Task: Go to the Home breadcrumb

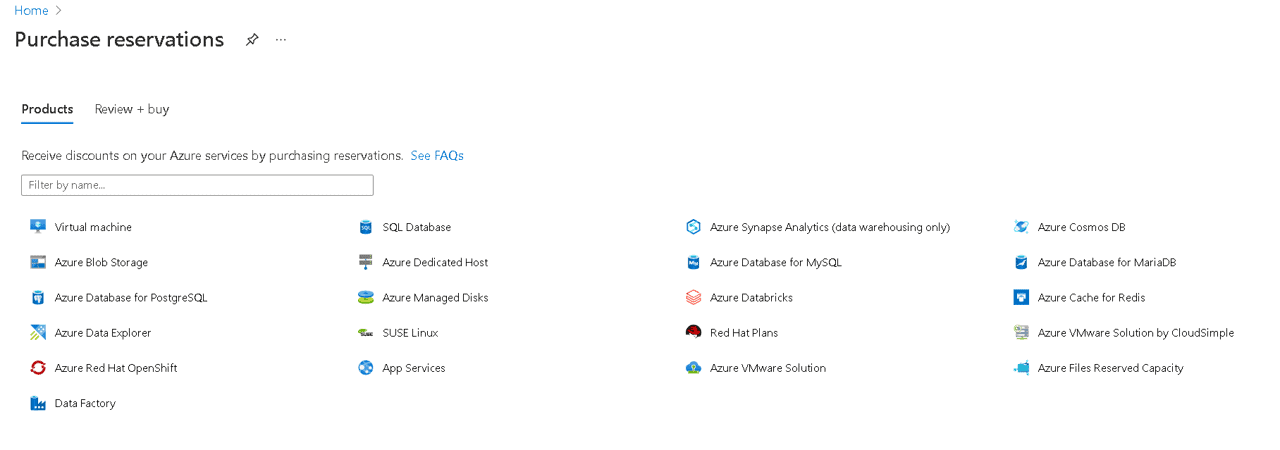Action: click(x=31, y=10)
